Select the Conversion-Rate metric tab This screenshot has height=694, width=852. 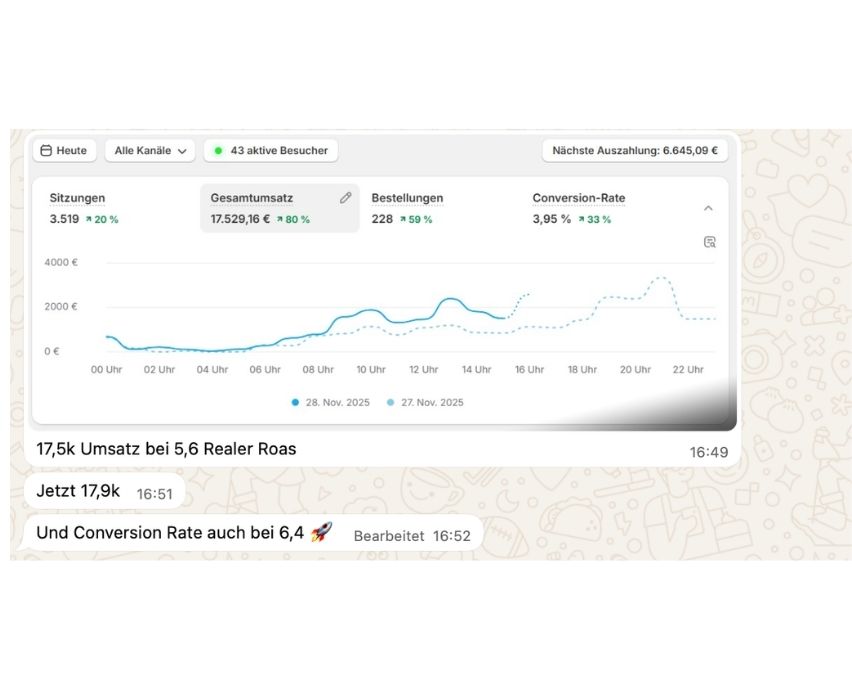(600, 209)
